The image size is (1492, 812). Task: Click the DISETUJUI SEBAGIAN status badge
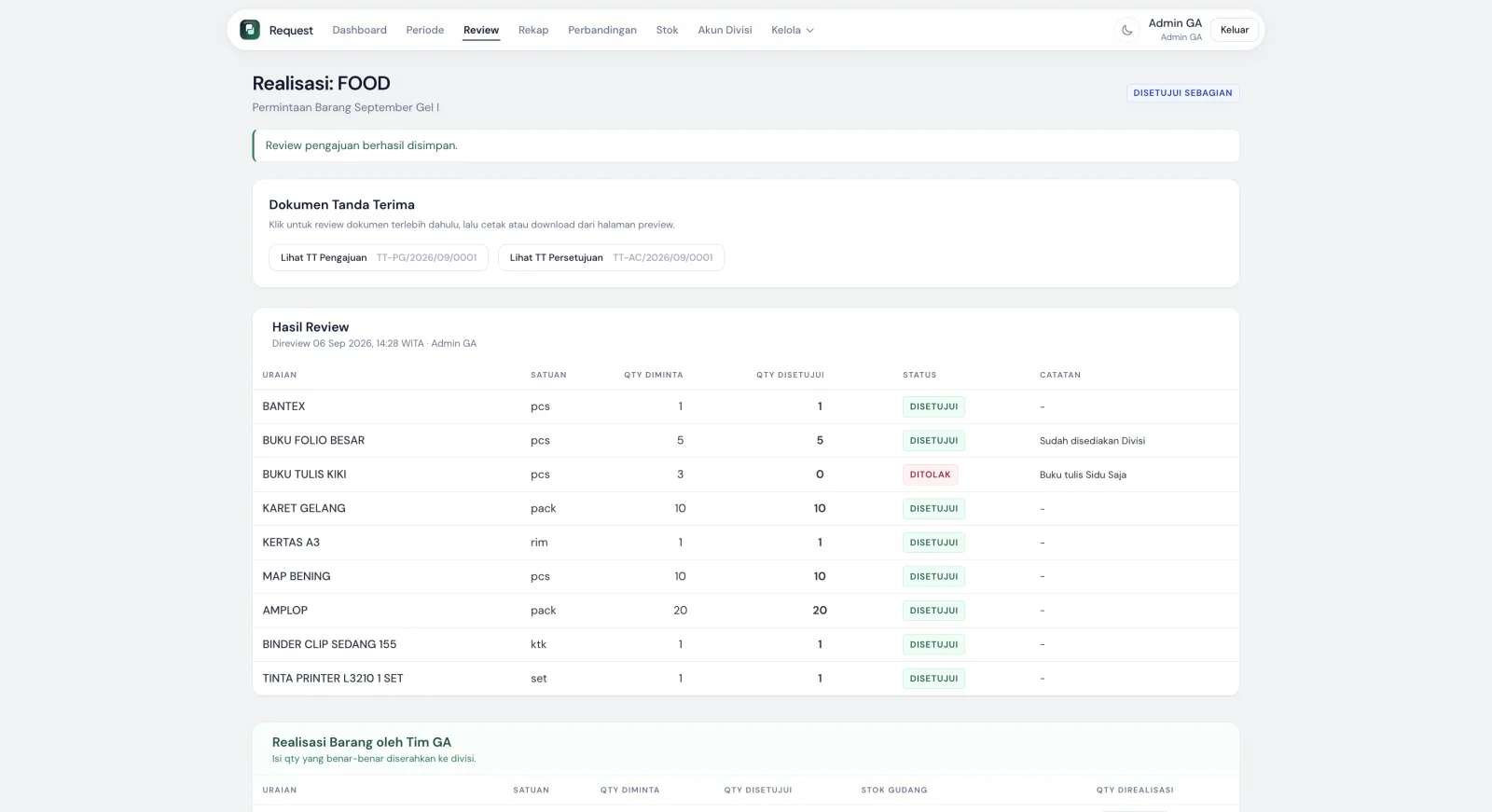1182,93
